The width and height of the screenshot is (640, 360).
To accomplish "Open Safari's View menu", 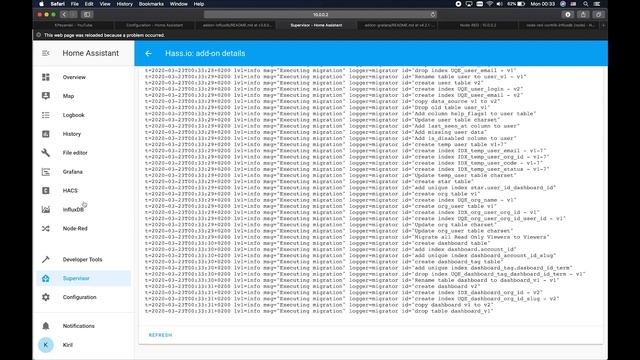I will 105,4.
